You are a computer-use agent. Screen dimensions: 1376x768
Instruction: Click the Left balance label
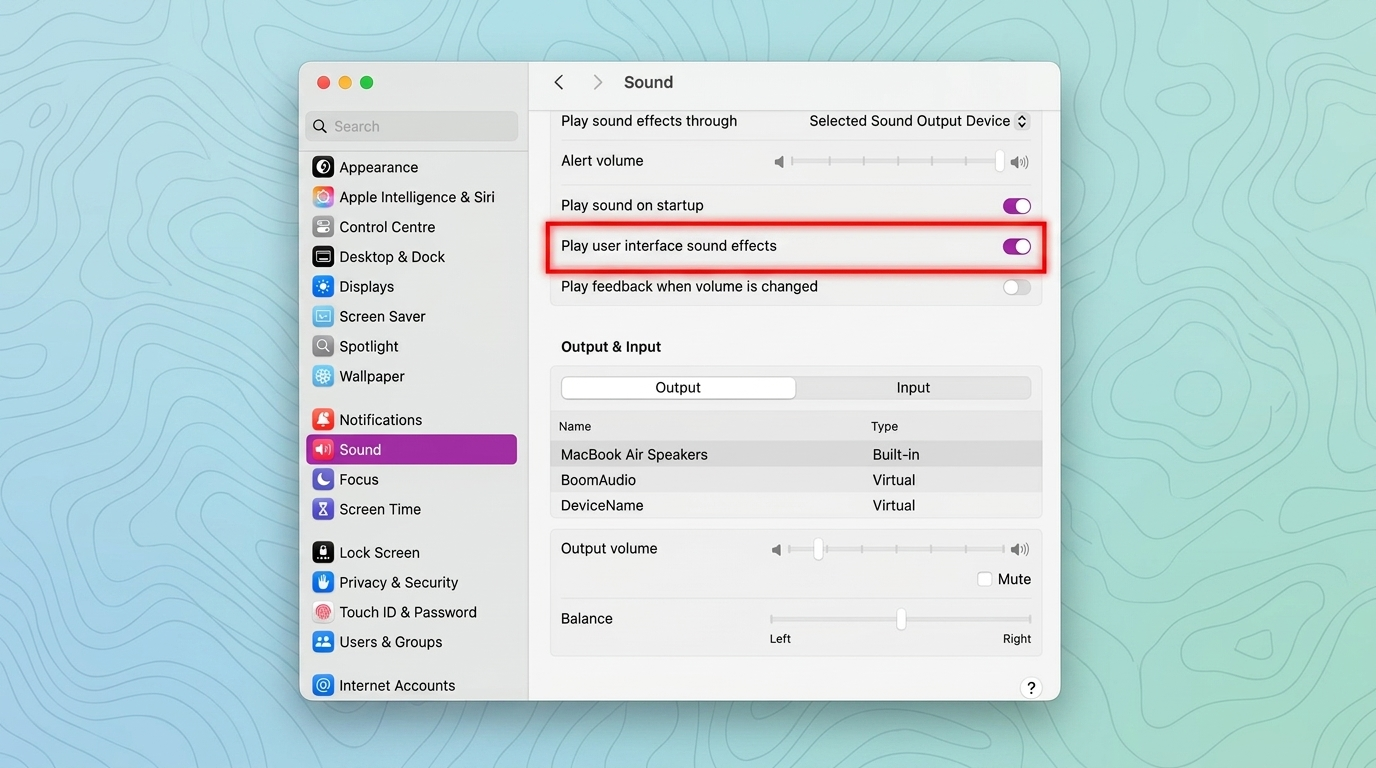coord(780,639)
